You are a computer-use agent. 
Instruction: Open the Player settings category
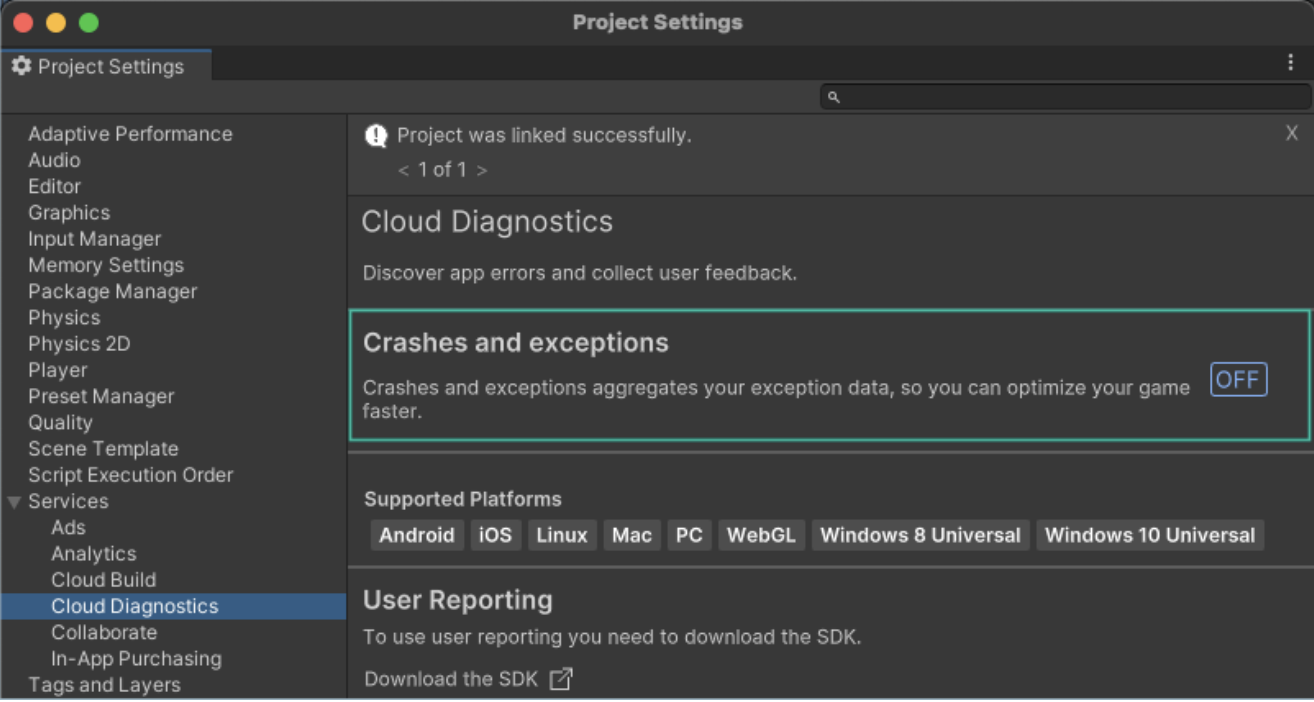coord(58,370)
